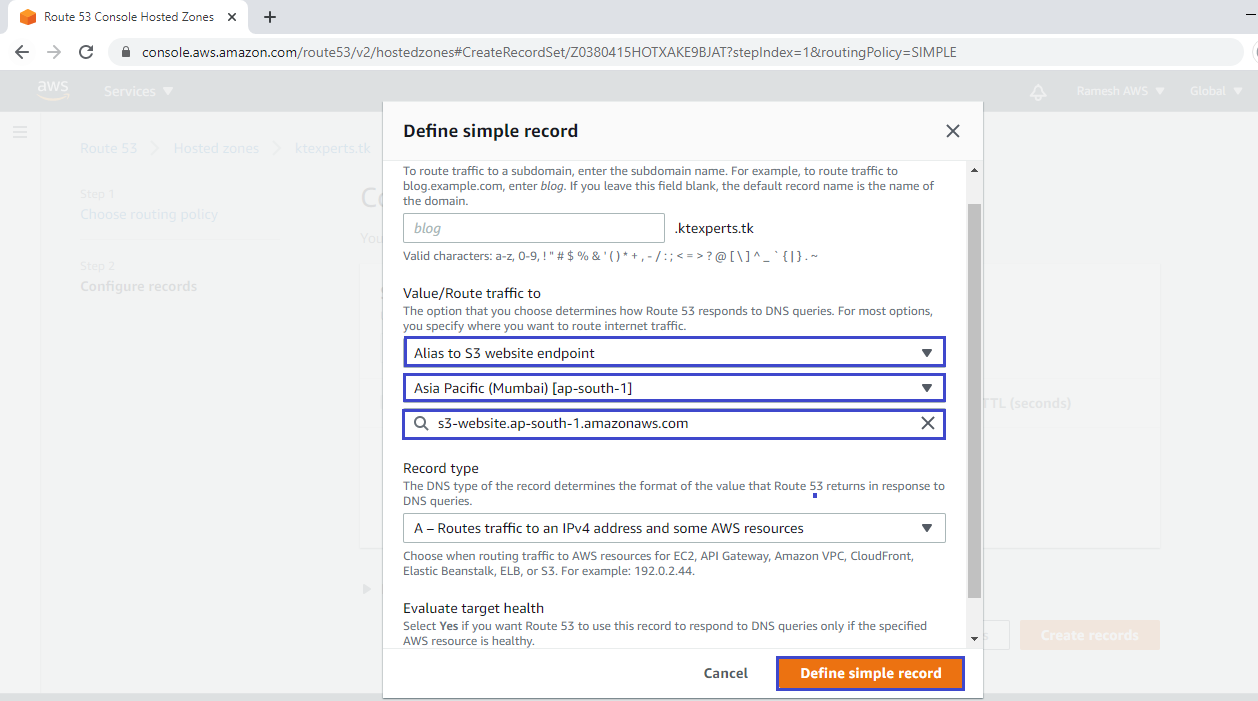The width and height of the screenshot is (1258, 701).
Task: Reload the Route 53 console page
Action: point(86,52)
